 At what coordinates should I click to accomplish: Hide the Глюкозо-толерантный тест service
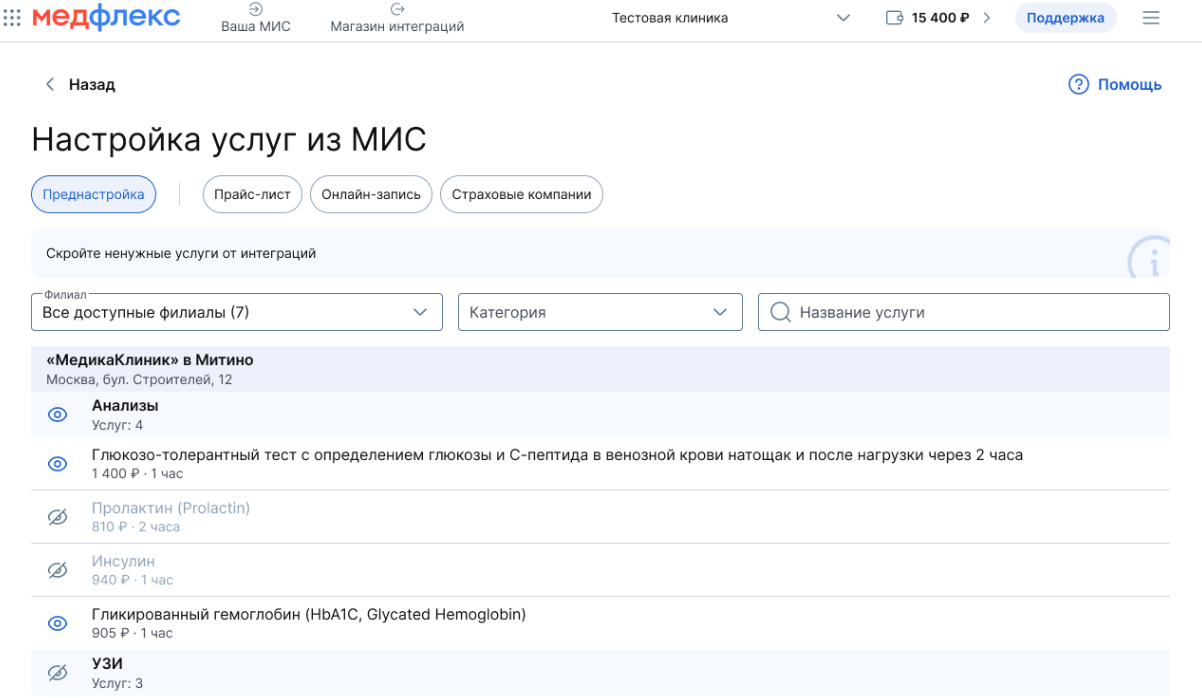(x=58, y=464)
